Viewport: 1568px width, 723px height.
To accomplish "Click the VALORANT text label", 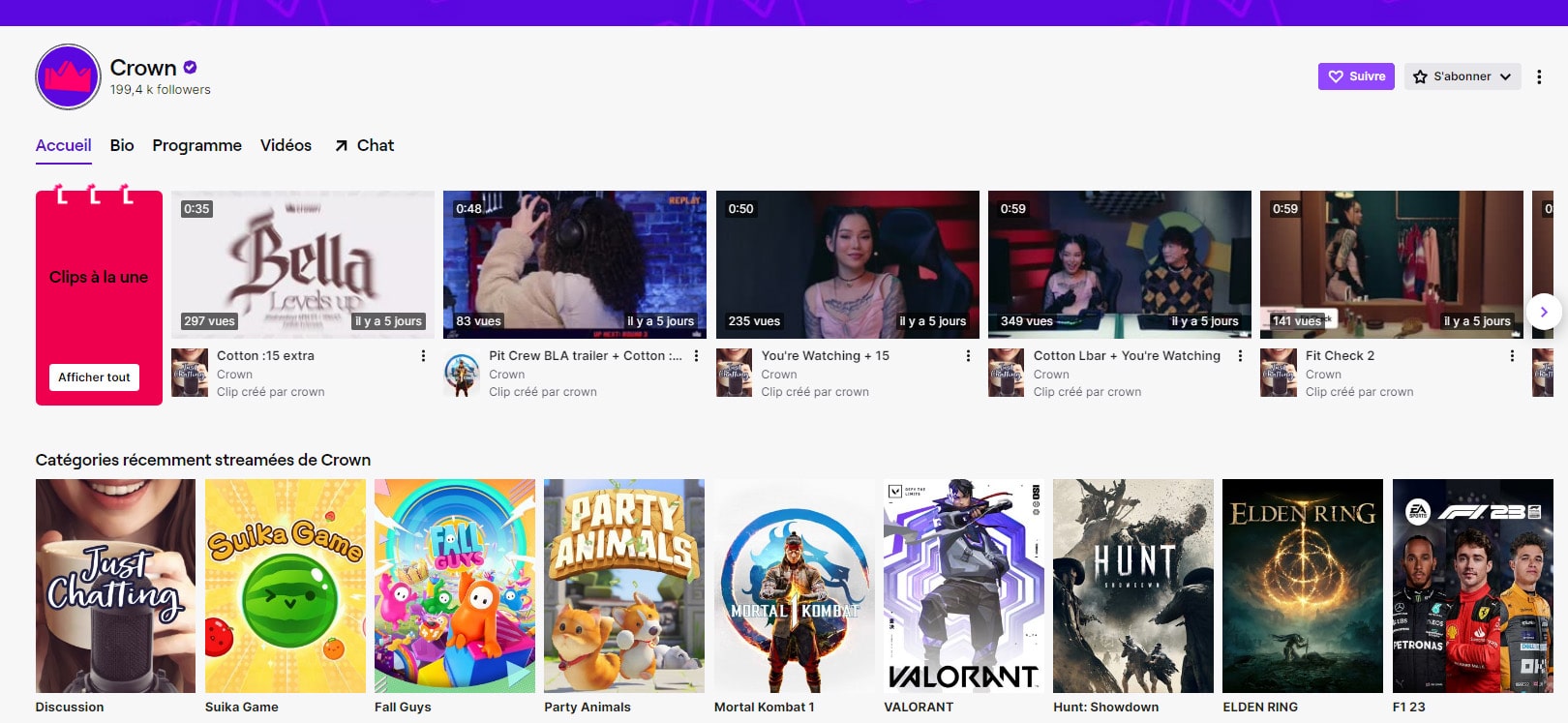I will click(919, 708).
